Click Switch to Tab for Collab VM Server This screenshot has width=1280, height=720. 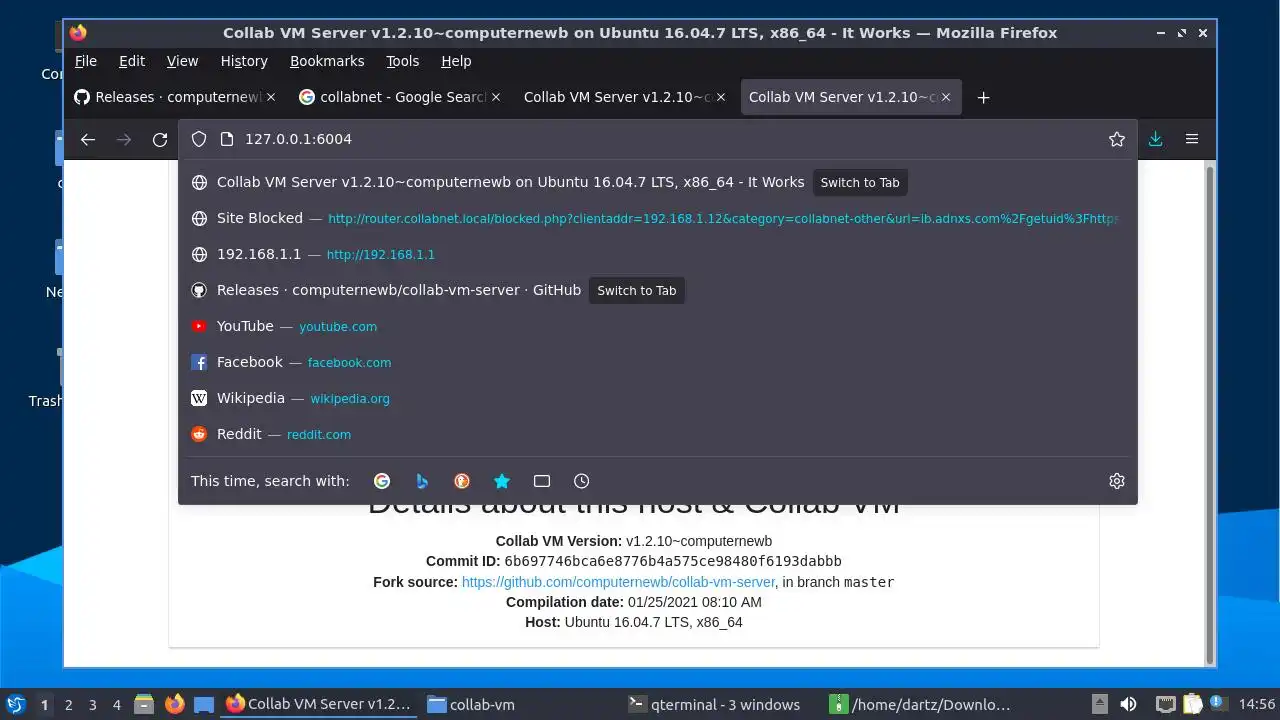pos(860,182)
